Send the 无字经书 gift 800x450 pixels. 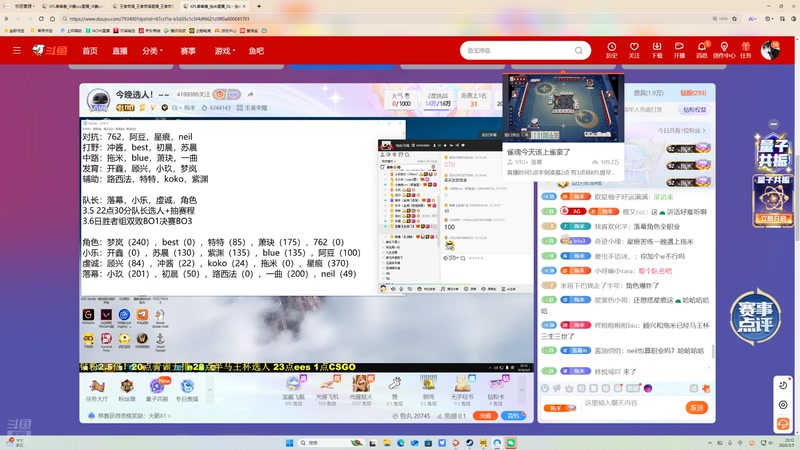(462, 390)
